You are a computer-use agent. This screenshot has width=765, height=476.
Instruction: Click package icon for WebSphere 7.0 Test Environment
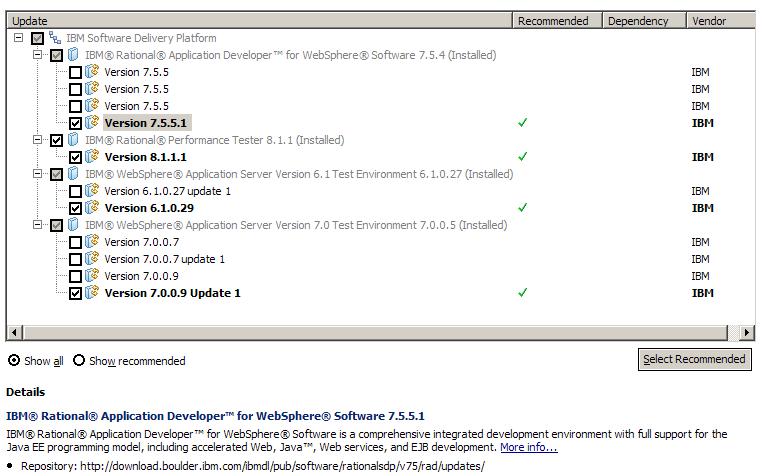pyautogui.click(x=73, y=225)
